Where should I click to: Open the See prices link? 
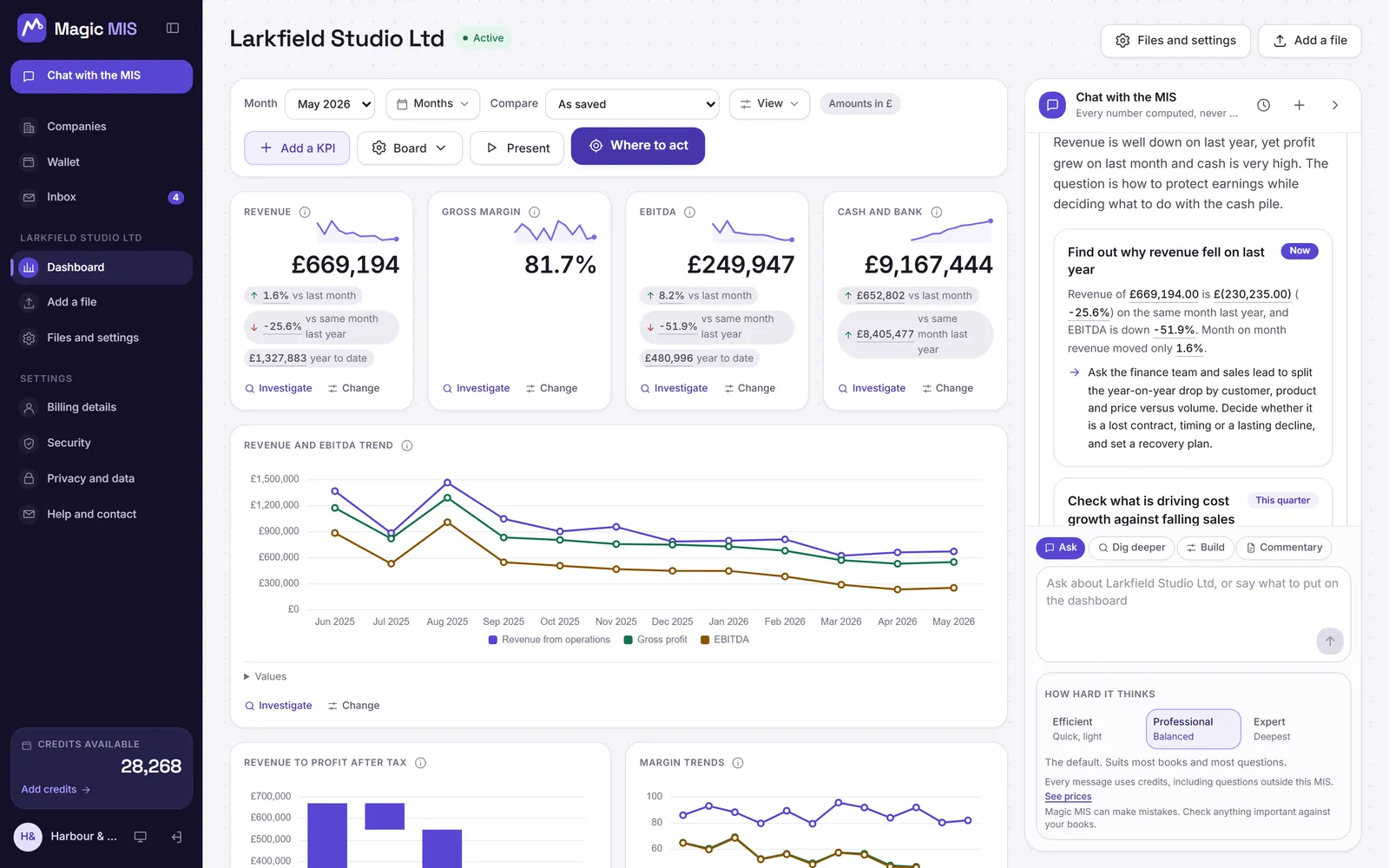(x=1068, y=797)
